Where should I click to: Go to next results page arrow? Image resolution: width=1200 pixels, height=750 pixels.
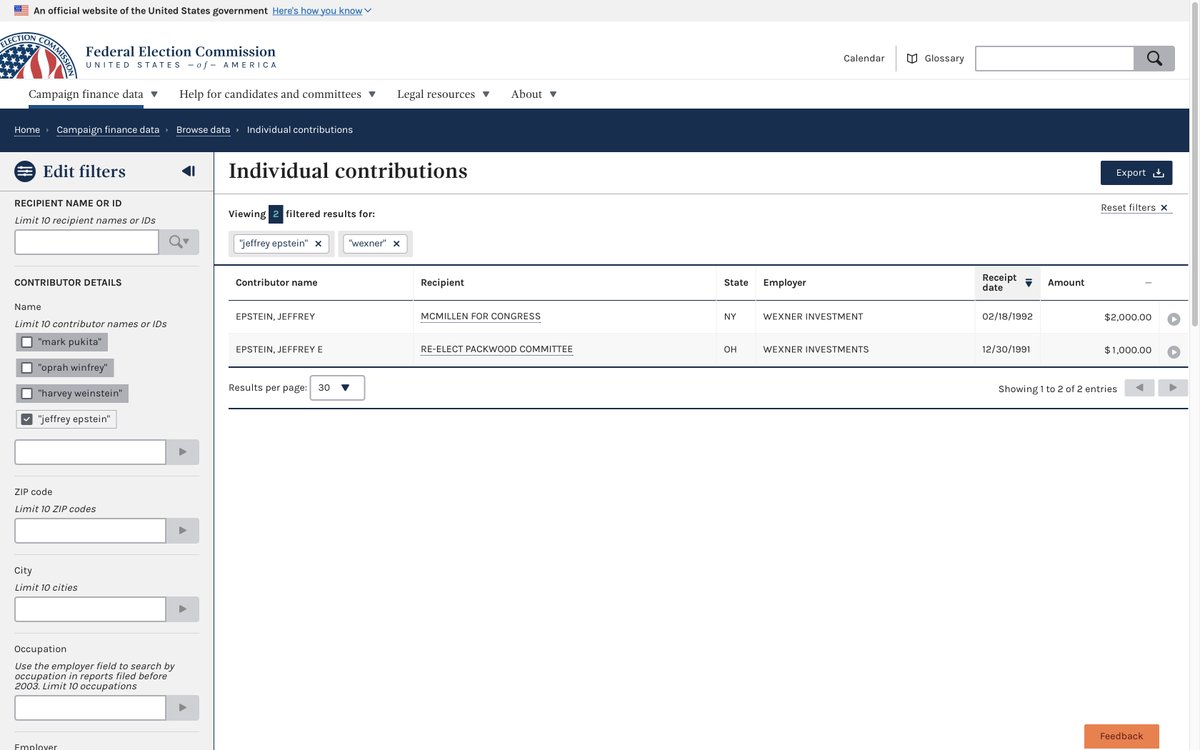click(x=1173, y=388)
